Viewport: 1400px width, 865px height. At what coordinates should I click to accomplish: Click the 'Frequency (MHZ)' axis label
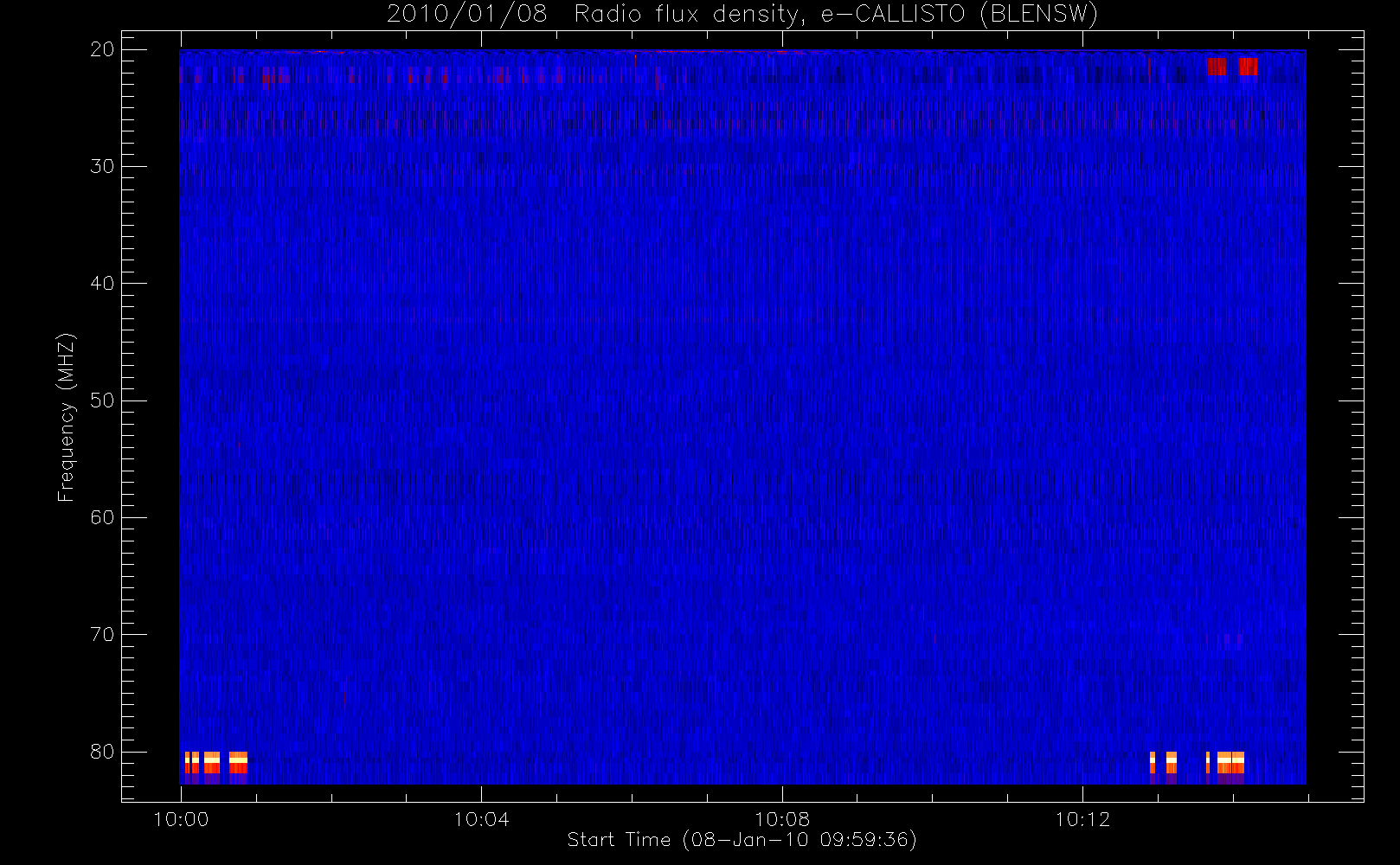(x=66, y=417)
